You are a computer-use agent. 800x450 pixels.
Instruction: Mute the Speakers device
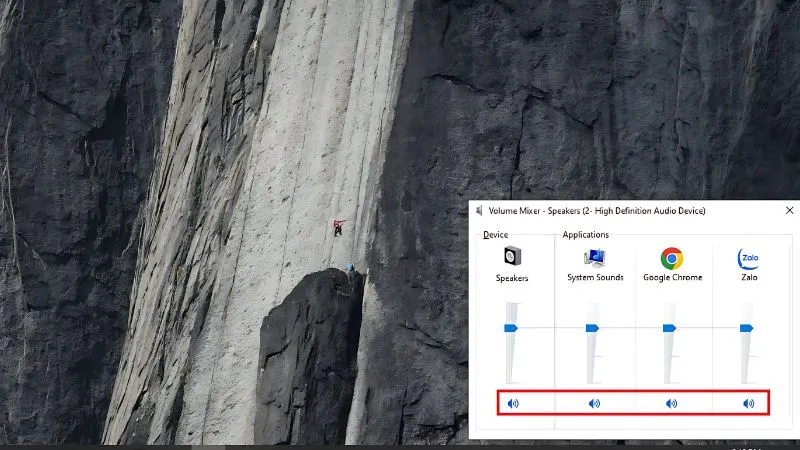(512, 403)
